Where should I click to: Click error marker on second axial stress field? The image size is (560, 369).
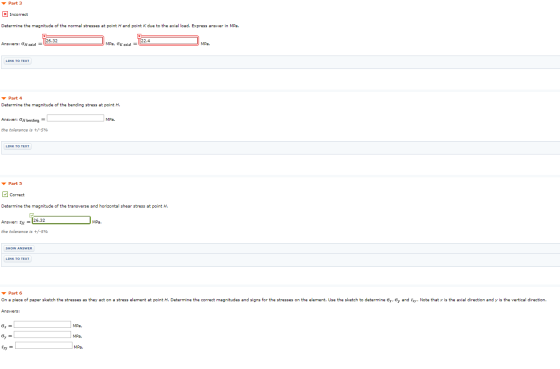(139, 36)
